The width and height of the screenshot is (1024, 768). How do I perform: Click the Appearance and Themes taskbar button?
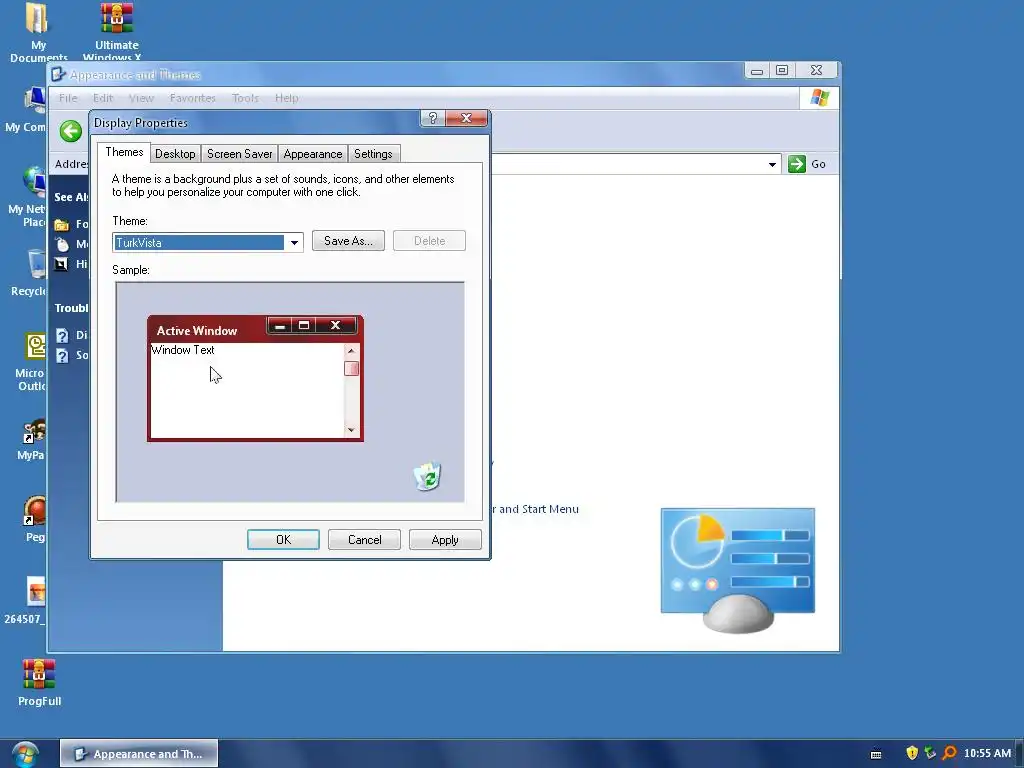pos(139,754)
